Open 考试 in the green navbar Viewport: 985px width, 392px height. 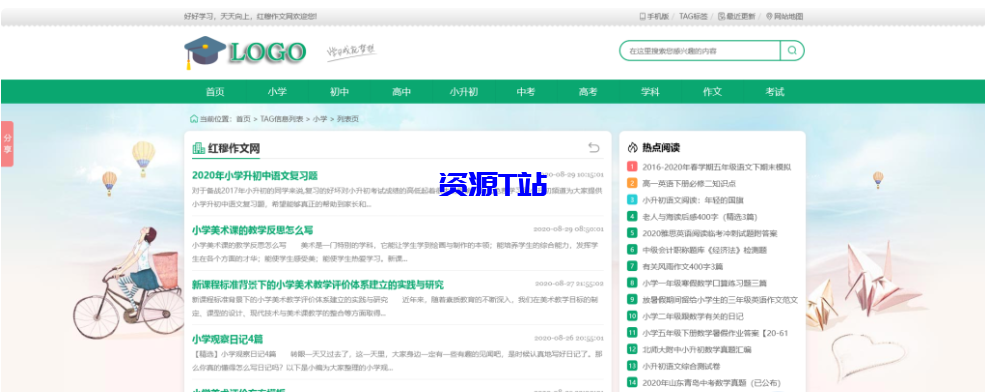coord(775,92)
